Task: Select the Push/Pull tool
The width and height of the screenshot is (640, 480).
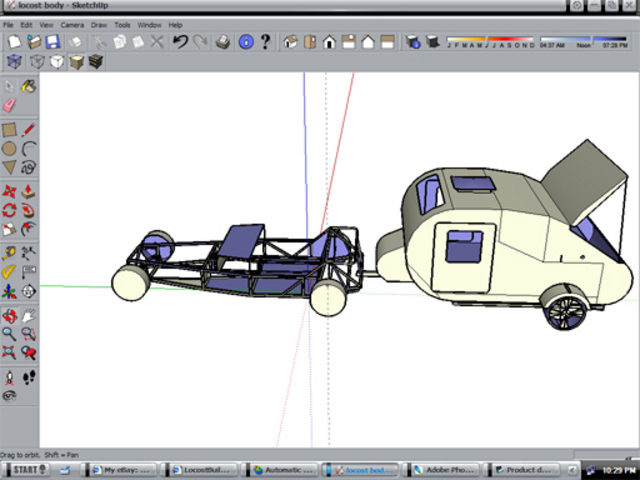Action: coord(28,191)
